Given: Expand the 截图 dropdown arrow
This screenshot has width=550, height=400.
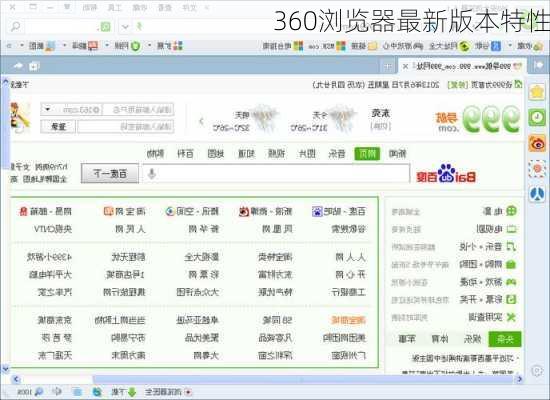Looking at the screenshot, I should pos(22,46).
